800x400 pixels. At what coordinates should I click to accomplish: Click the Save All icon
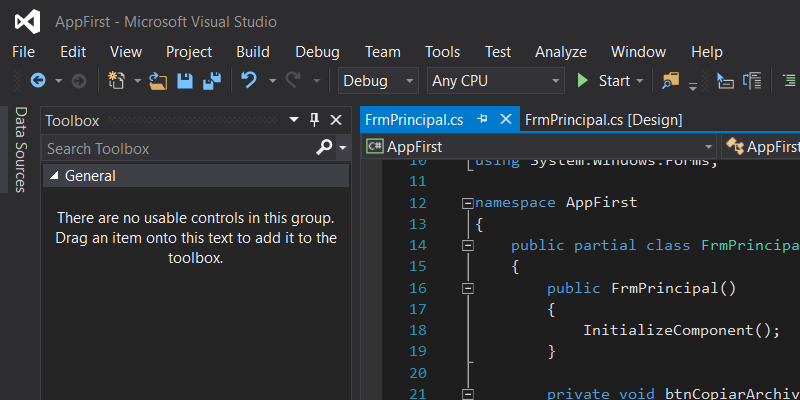(x=212, y=81)
